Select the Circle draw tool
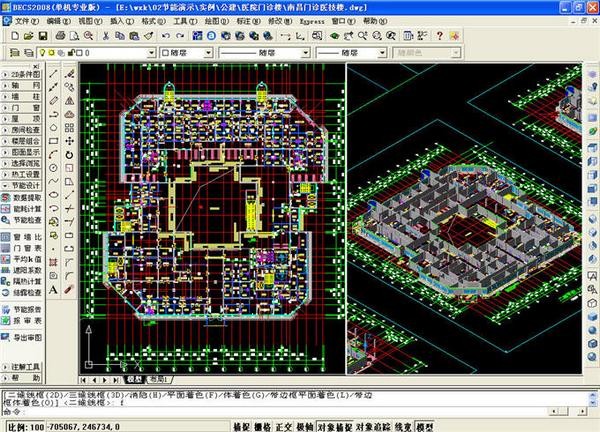 [x=54, y=168]
